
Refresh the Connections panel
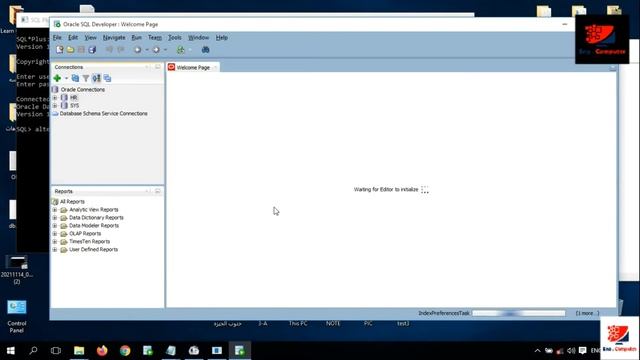point(75,78)
